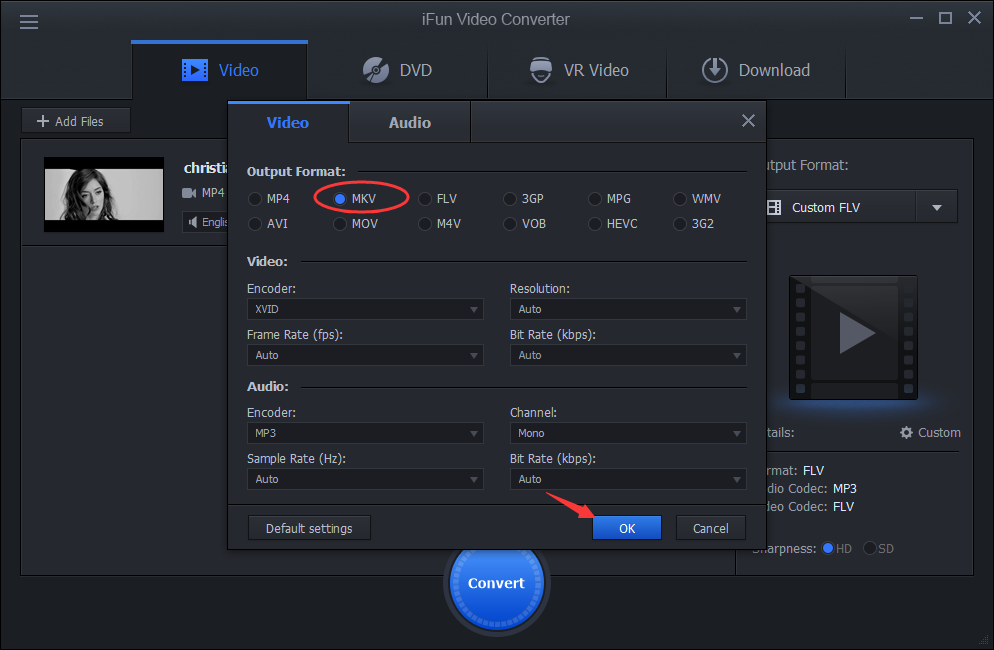994x650 pixels.
Task: Open the video Encoder XVID dropdown
Action: click(x=365, y=309)
